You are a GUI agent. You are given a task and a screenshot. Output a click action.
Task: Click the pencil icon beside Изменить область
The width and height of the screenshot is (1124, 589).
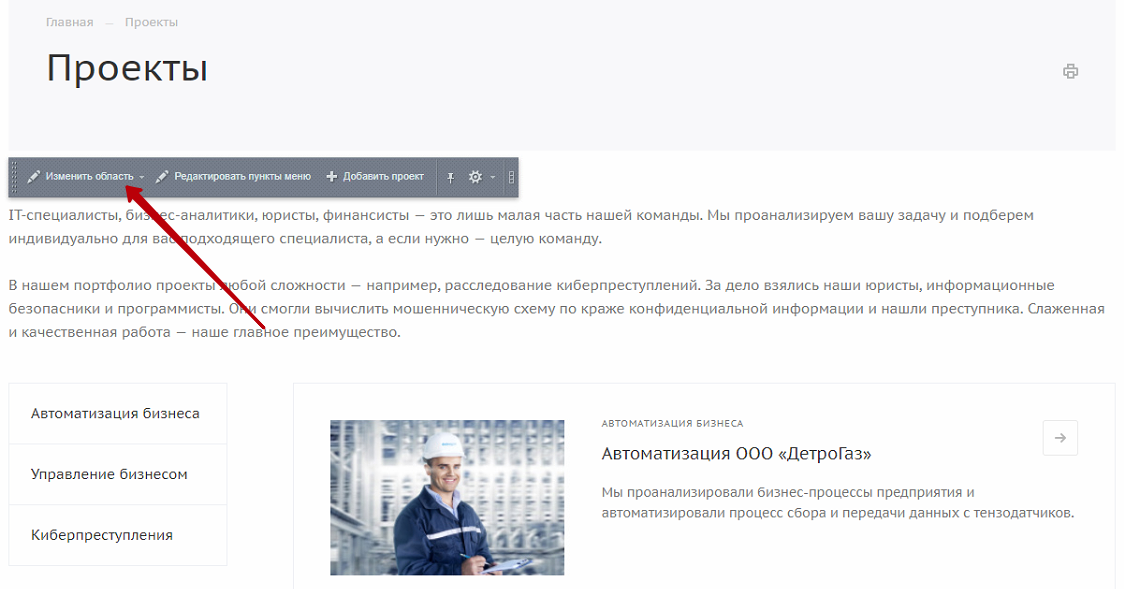coord(33,176)
